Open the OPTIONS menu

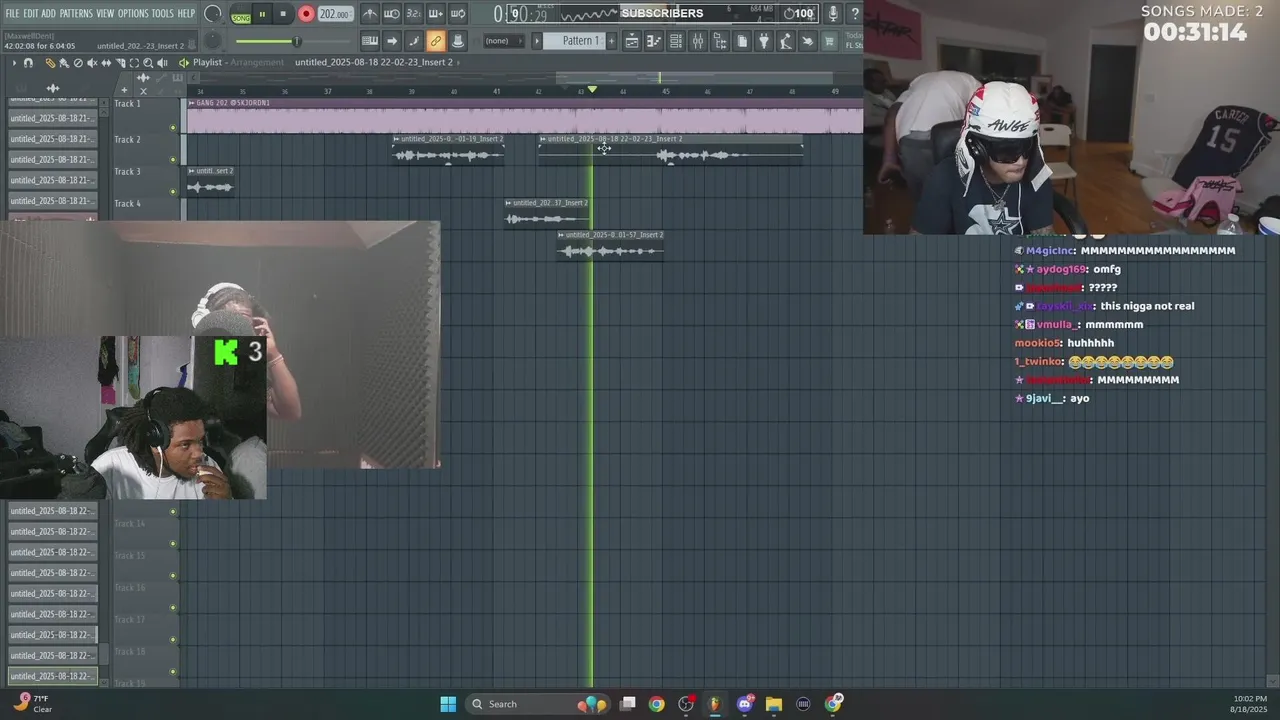[x=133, y=14]
